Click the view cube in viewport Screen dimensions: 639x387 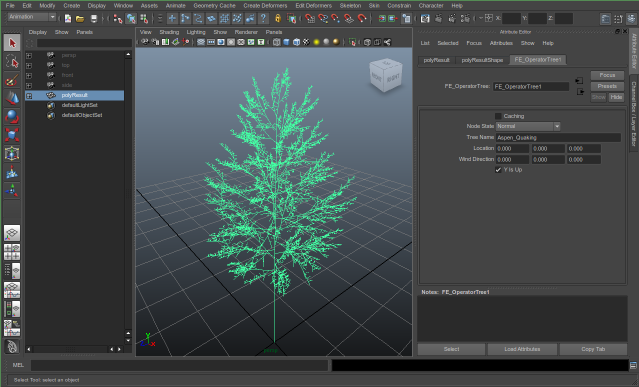(386, 75)
